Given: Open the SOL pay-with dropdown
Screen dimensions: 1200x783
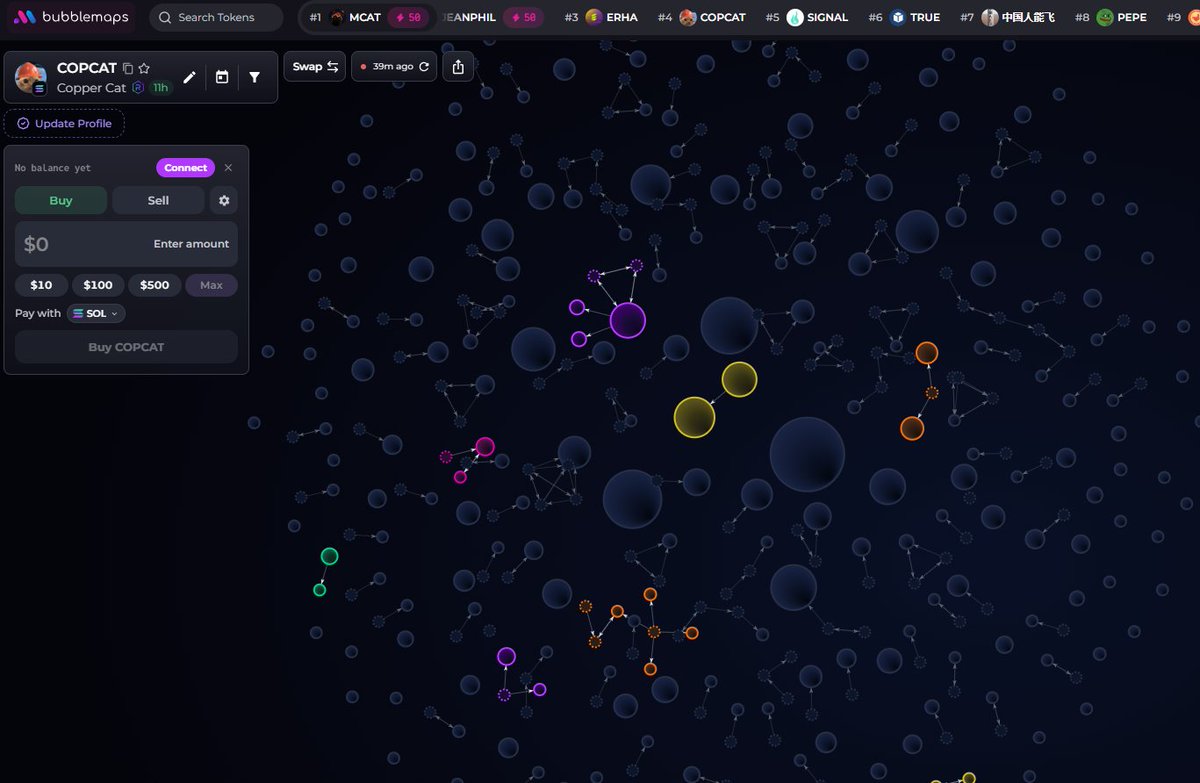Looking at the screenshot, I should pyautogui.click(x=96, y=313).
